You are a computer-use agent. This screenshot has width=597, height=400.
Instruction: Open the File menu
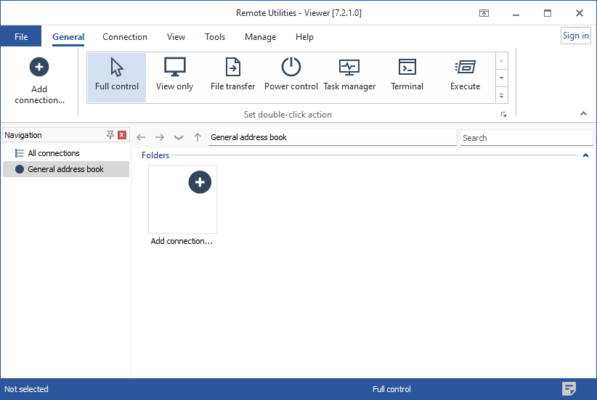(x=21, y=37)
